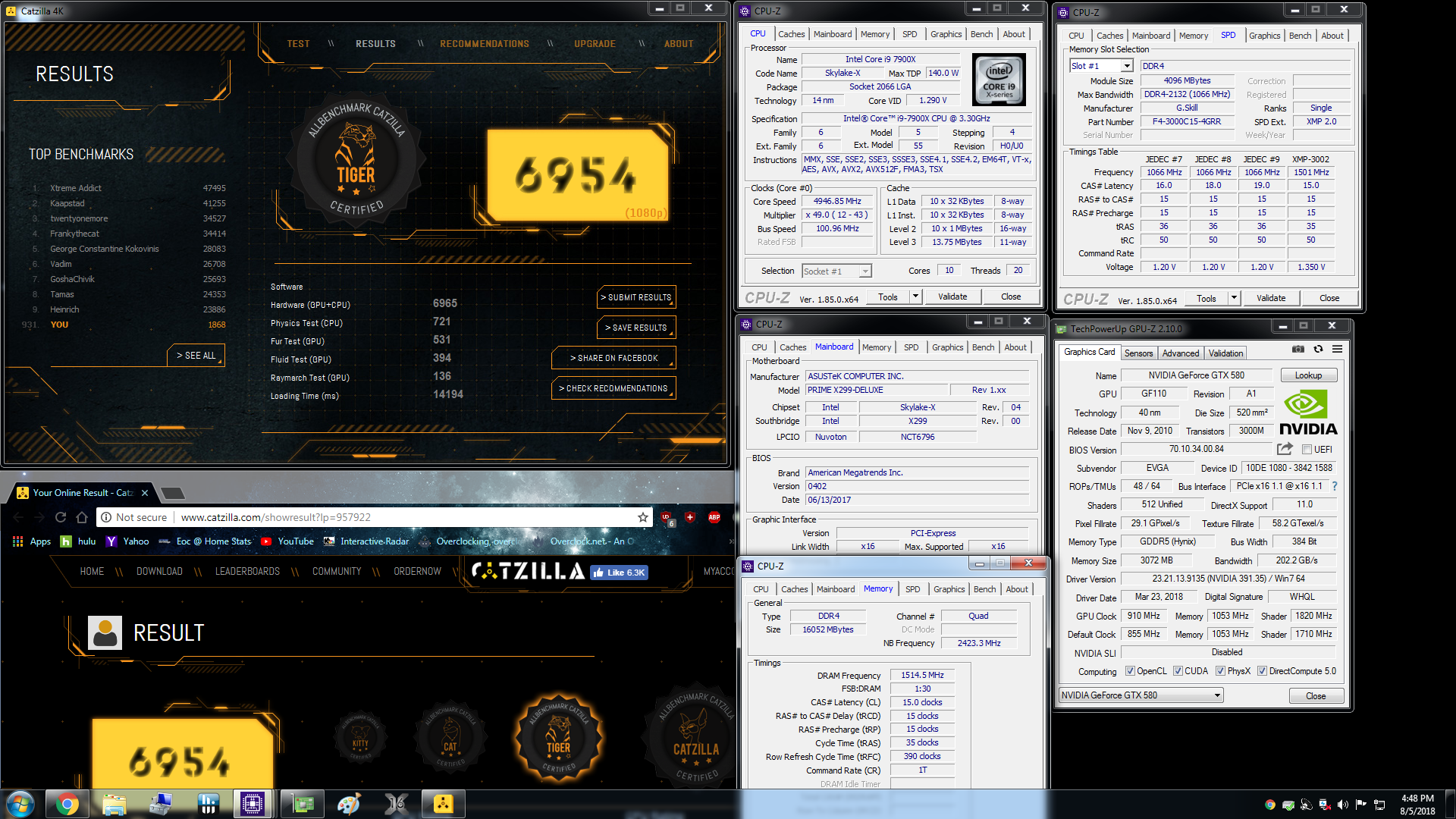The image size is (1456, 819).
Task: Click the G.Skill manufacturer value
Action: [x=1187, y=108]
